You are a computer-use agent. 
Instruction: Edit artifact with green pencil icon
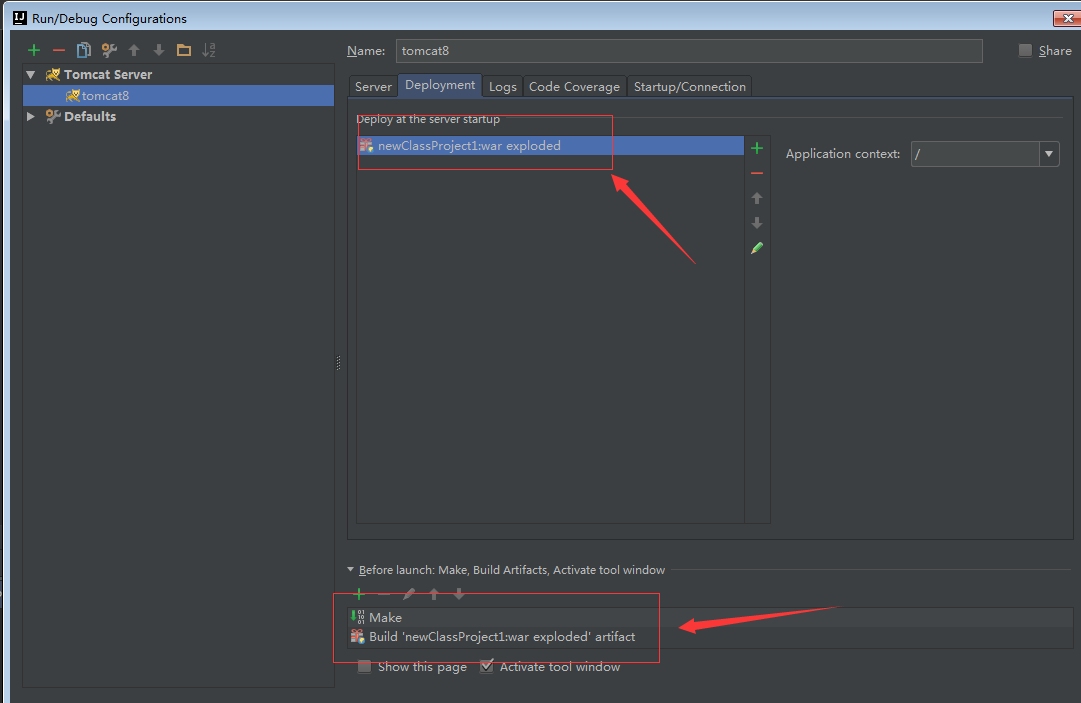[757, 247]
